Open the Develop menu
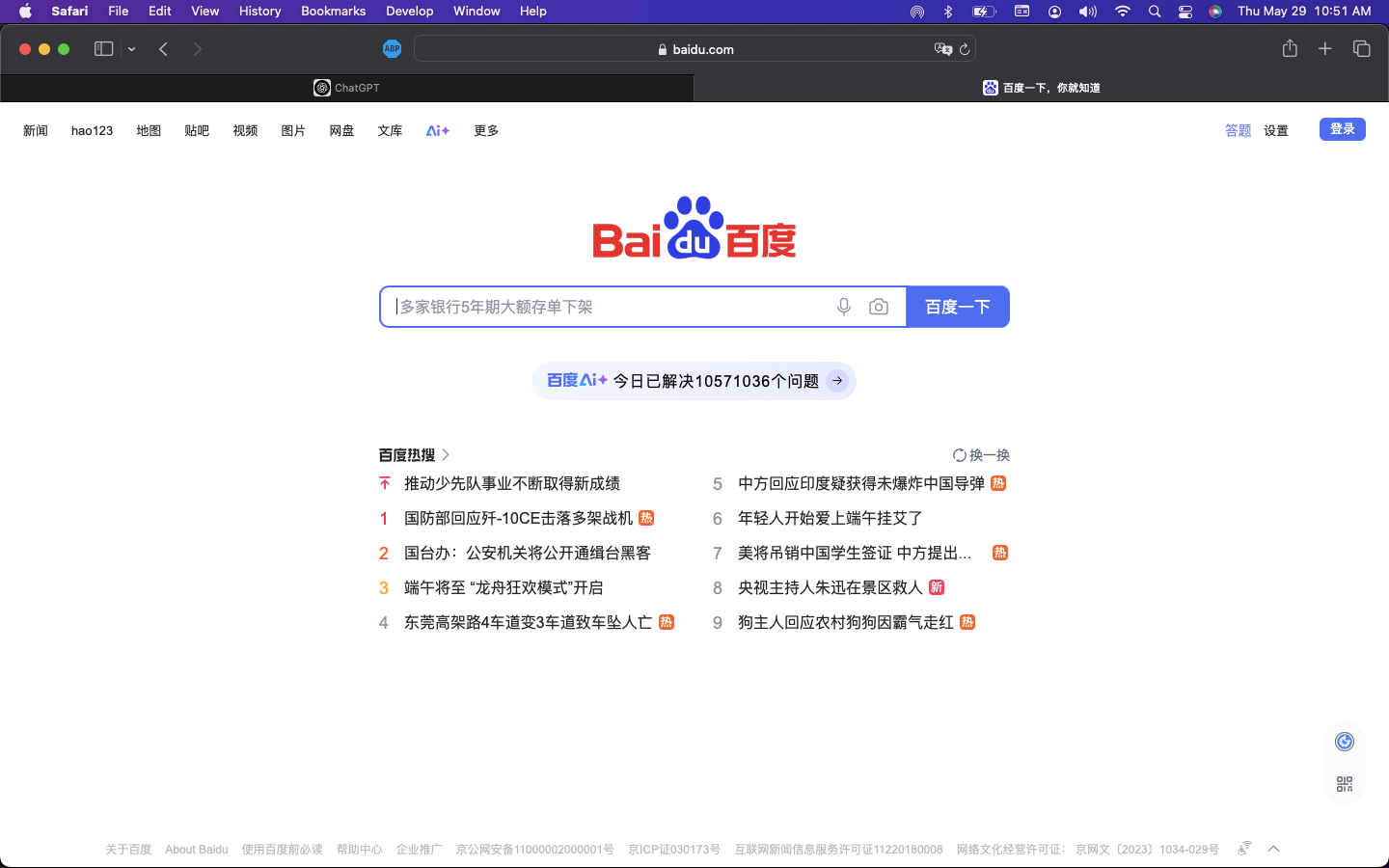Screen dimensions: 1389x868 409,12
